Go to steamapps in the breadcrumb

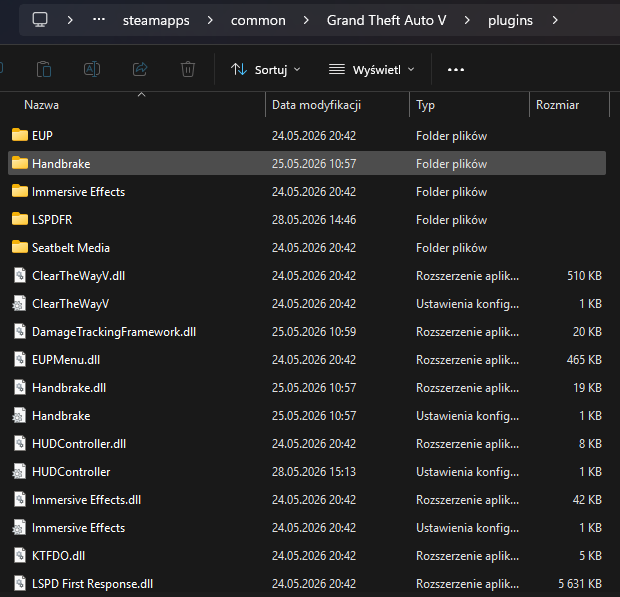(156, 21)
